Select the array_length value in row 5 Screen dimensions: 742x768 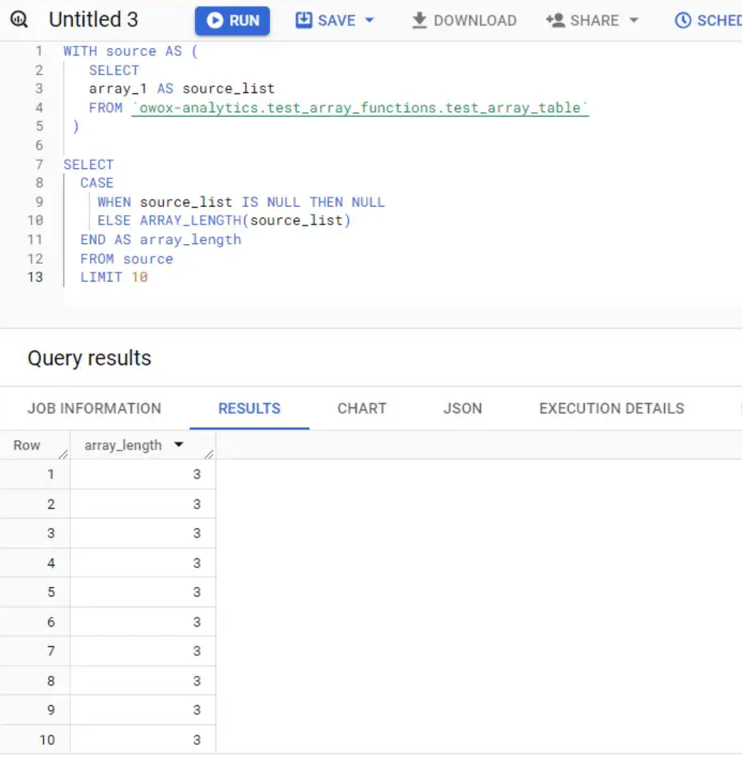(196, 592)
